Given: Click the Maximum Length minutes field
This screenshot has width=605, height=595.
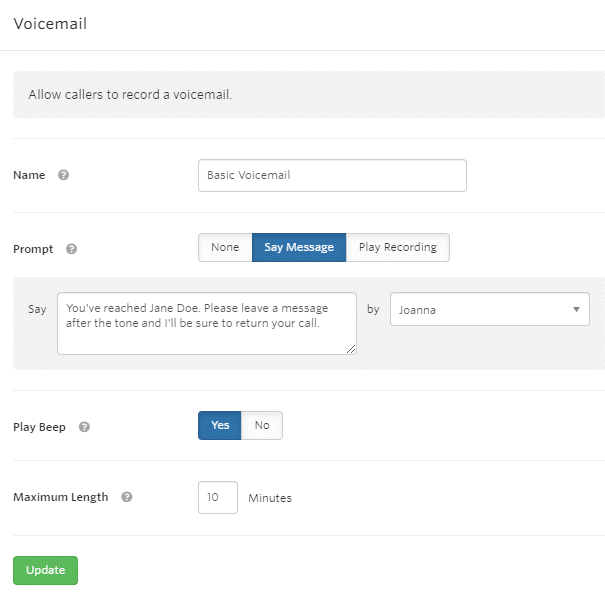Looking at the screenshot, I should 218,497.
